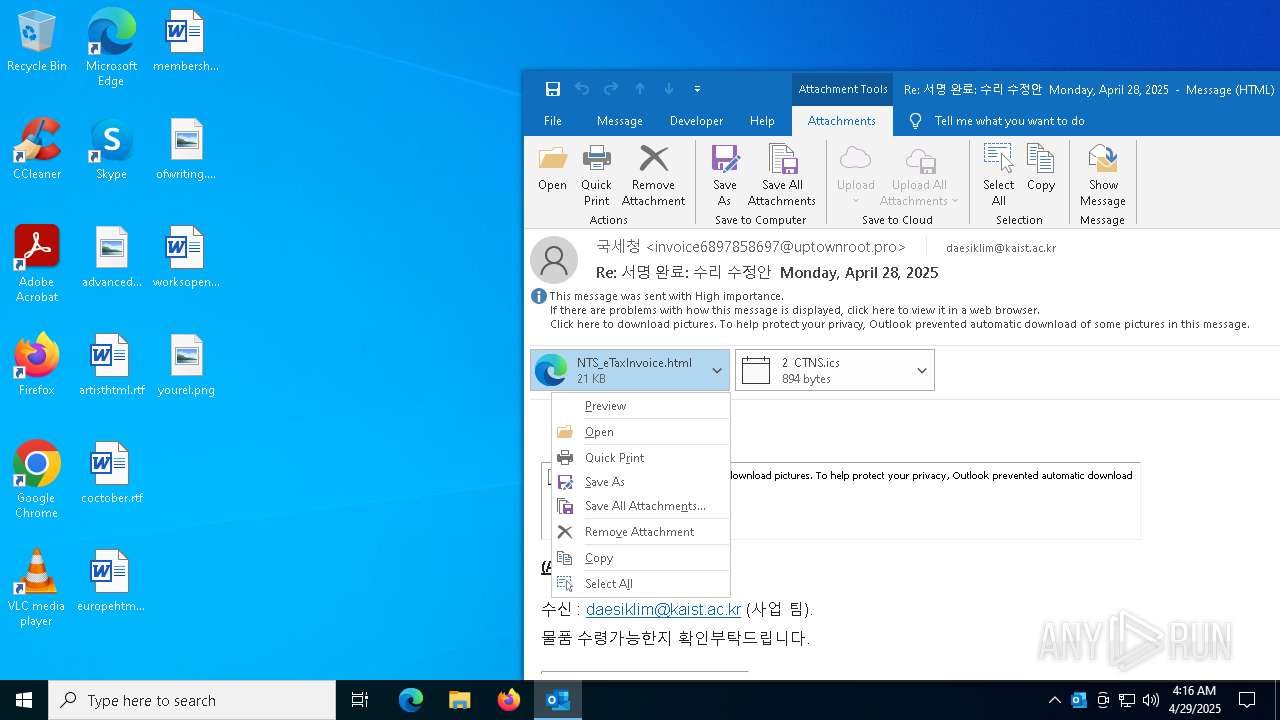Click Quick Print in the ribbon

click(596, 176)
